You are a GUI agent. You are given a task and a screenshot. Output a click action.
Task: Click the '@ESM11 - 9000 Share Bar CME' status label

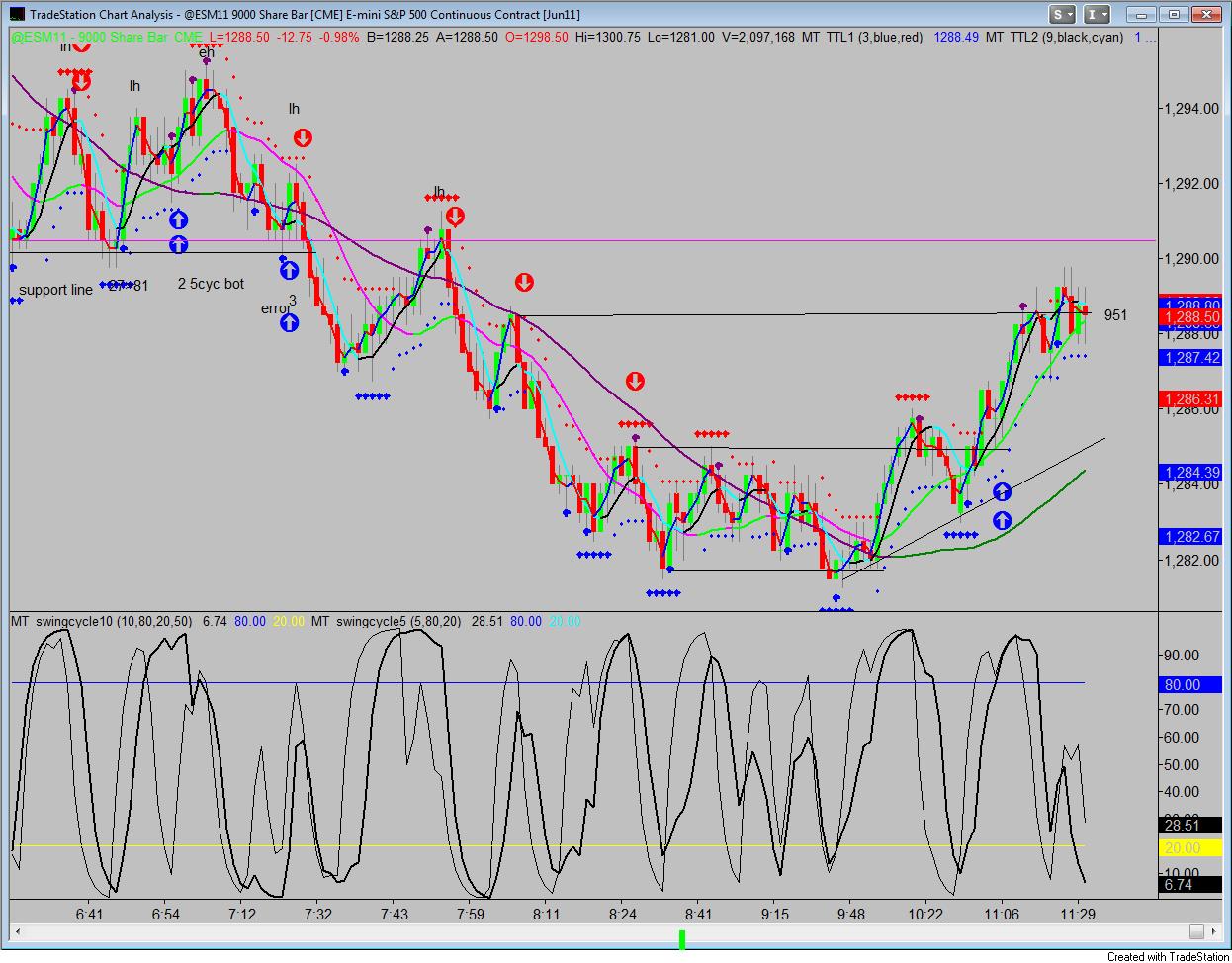point(106,37)
